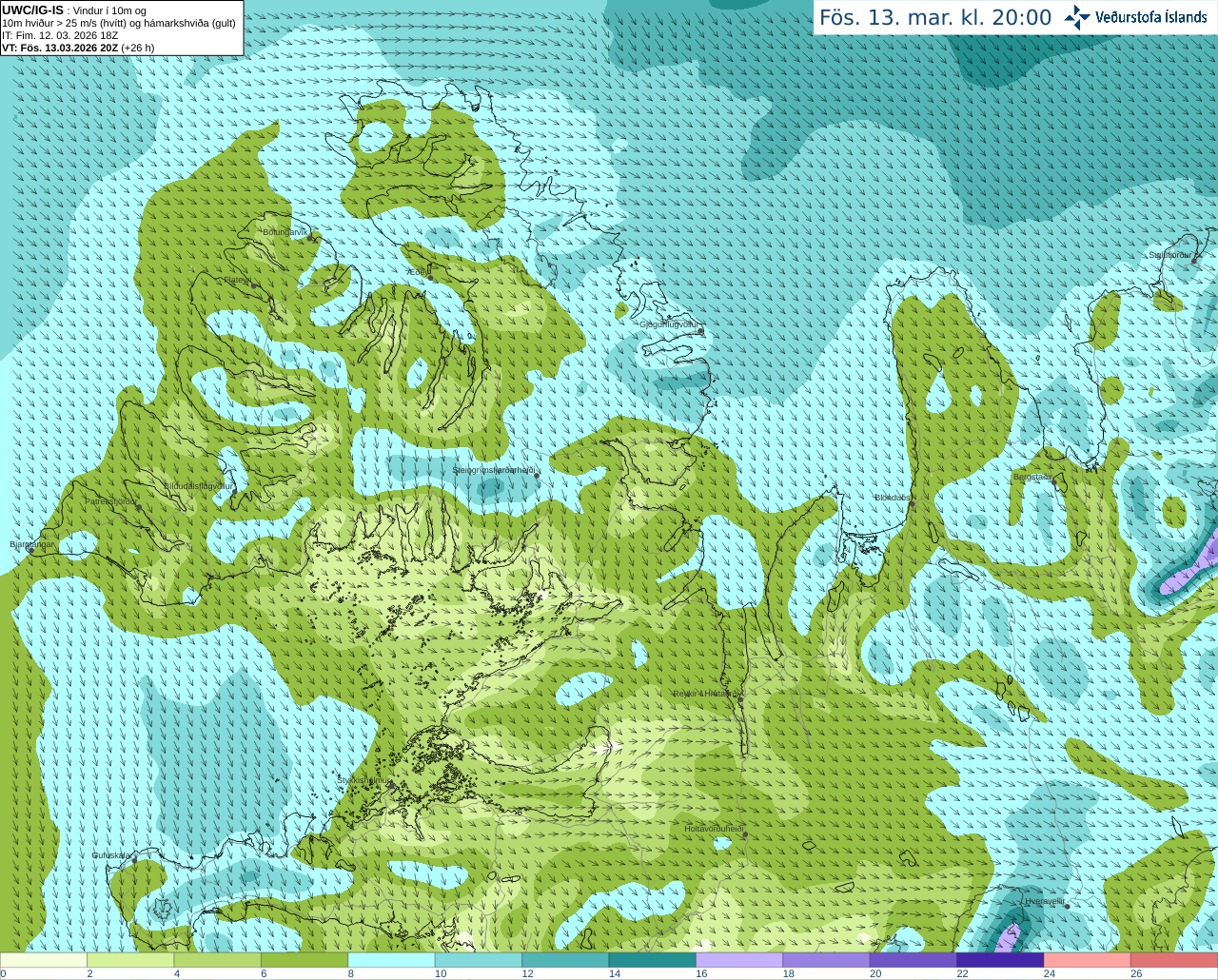Click the Gufuskálar station label
Viewport: 1218px width, 980px height.
(111, 855)
